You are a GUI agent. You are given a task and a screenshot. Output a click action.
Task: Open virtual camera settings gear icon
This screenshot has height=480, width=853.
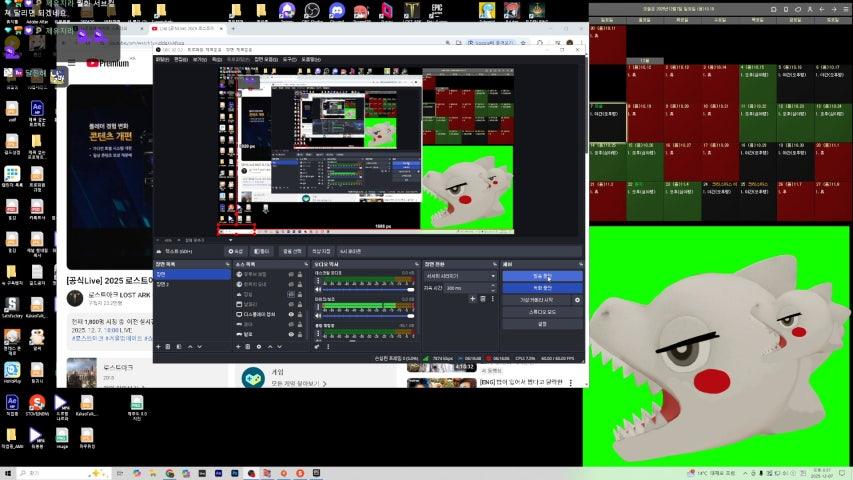coord(577,300)
